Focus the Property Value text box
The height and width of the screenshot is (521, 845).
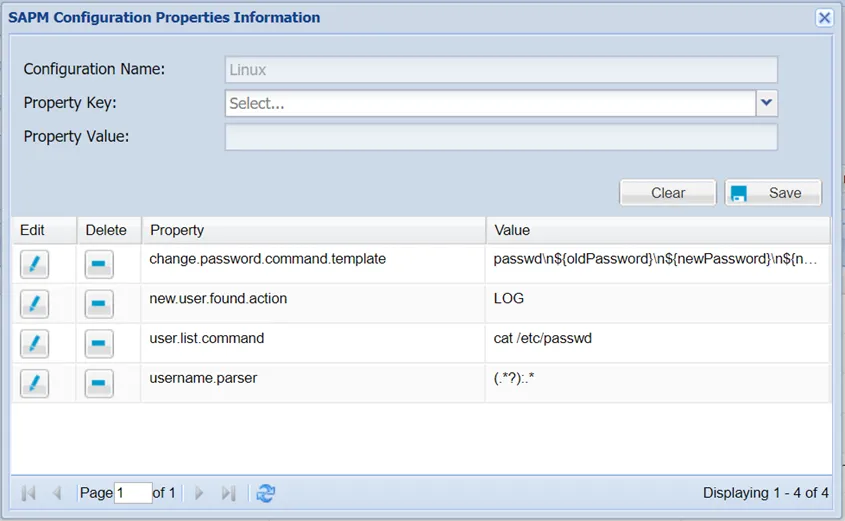tap(501, 137)
